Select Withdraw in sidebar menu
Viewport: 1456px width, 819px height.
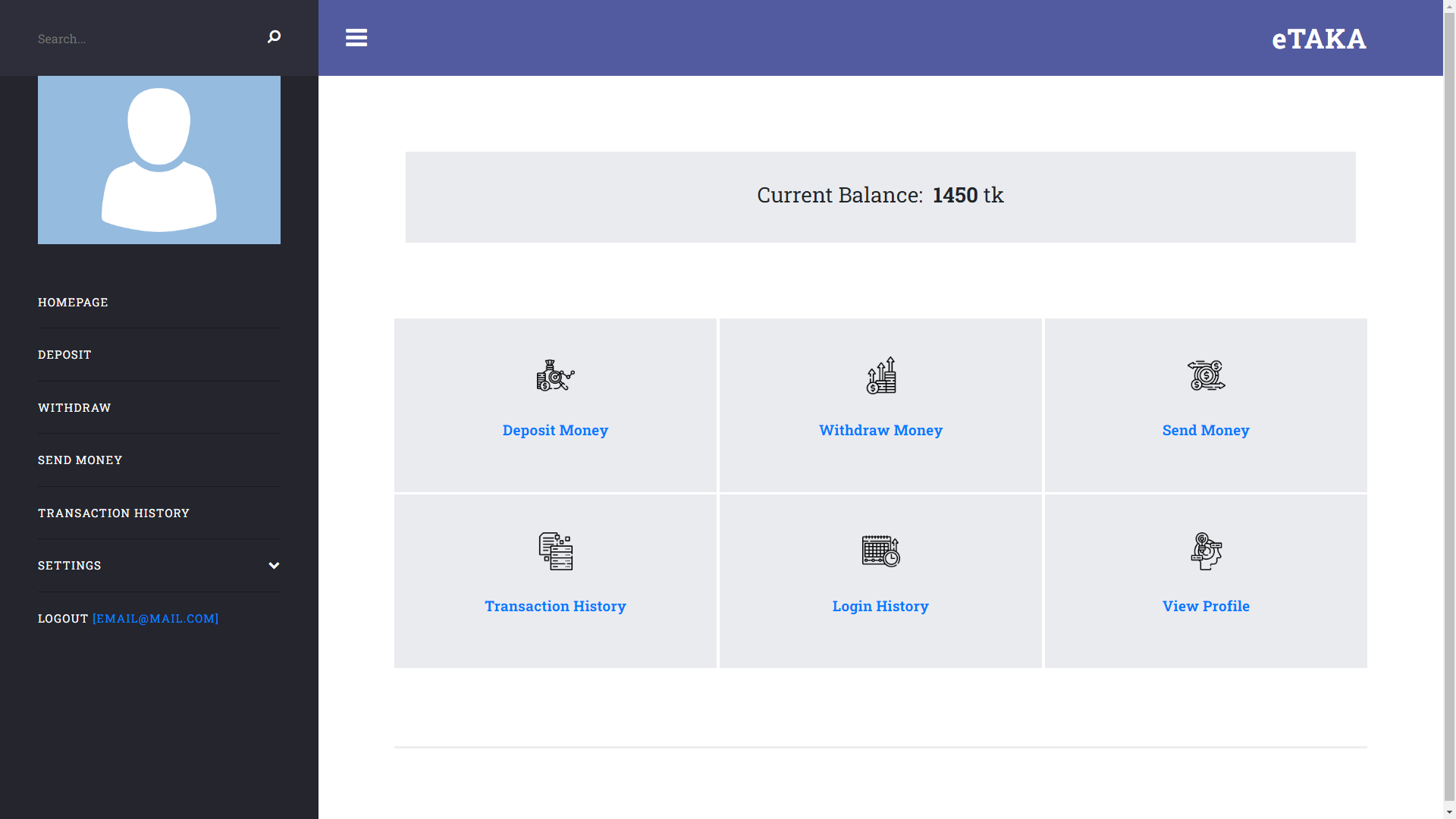coord(74,408)
